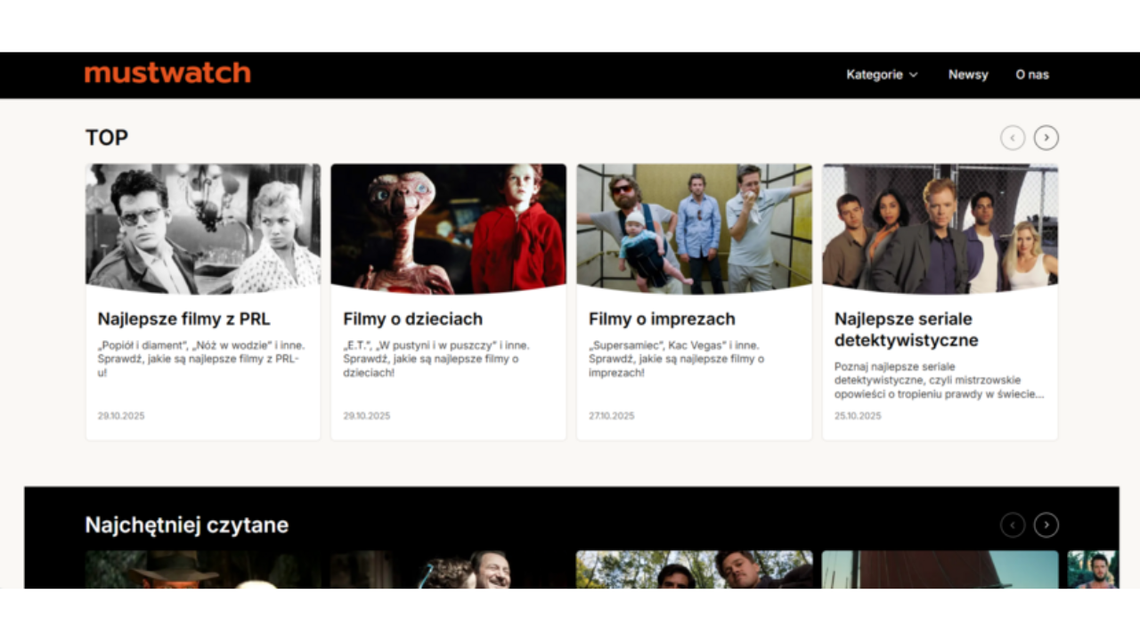
Task: Open the Newsy page
Action: 967,74
